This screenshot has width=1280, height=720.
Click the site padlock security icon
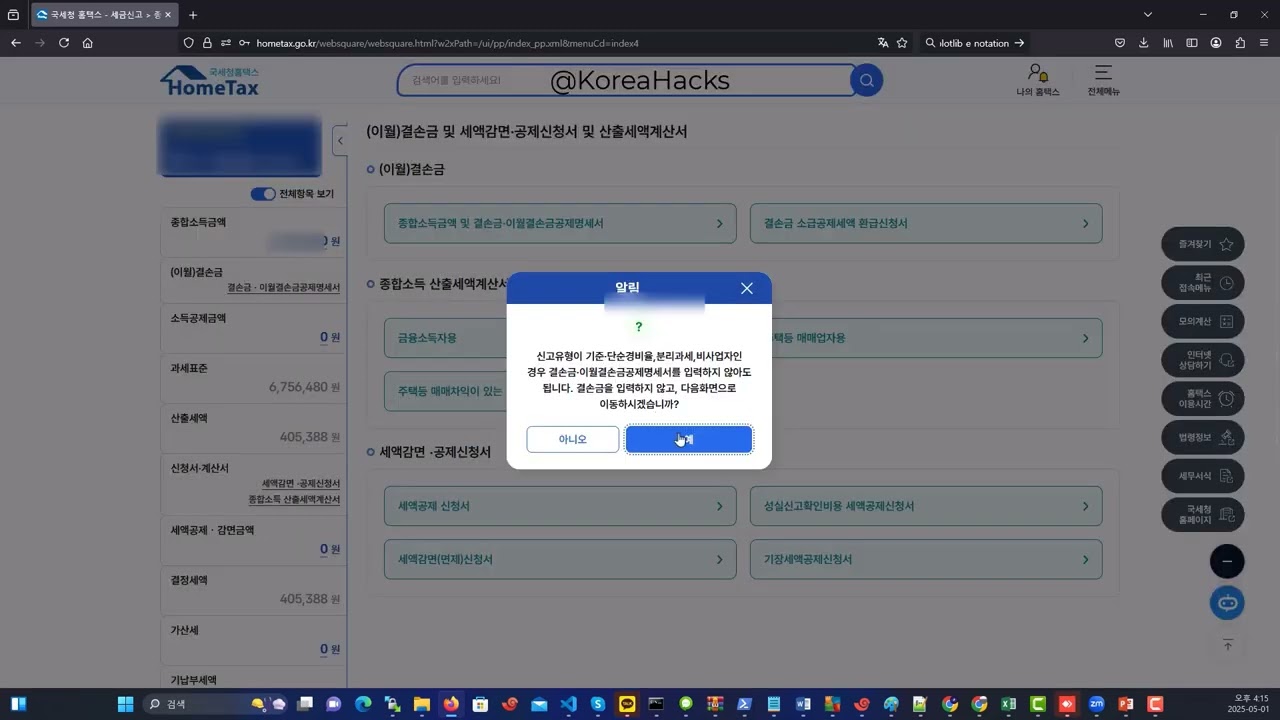click(x=207, y=43)
